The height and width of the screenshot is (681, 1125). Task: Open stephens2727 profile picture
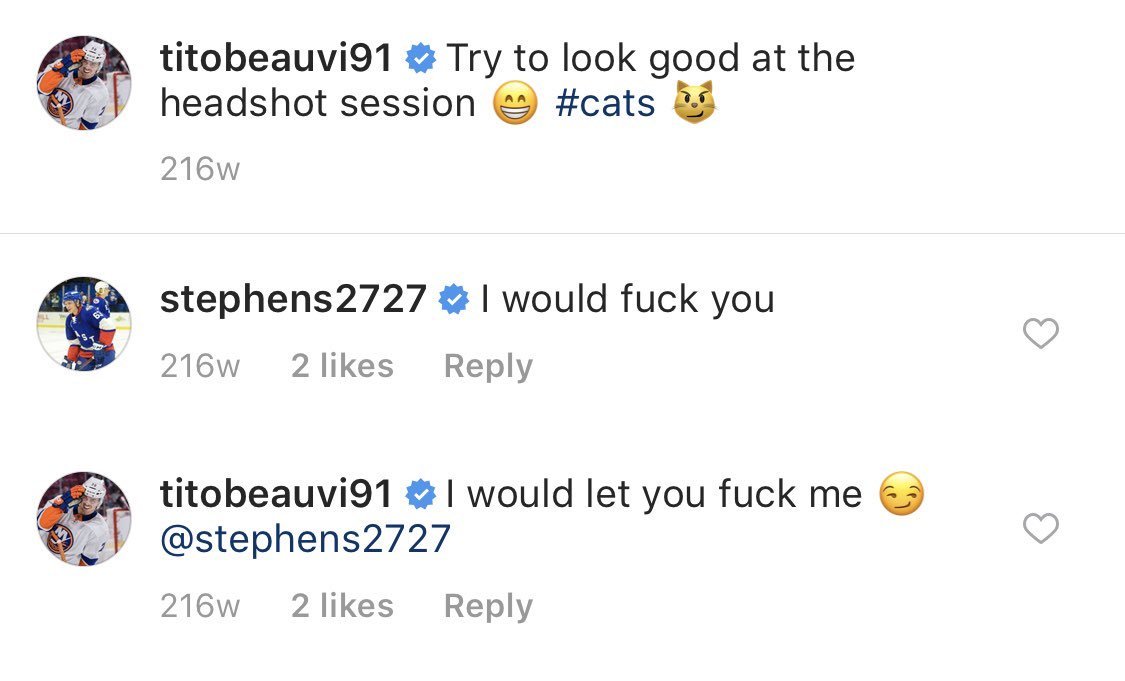click(x=84, y=324)
